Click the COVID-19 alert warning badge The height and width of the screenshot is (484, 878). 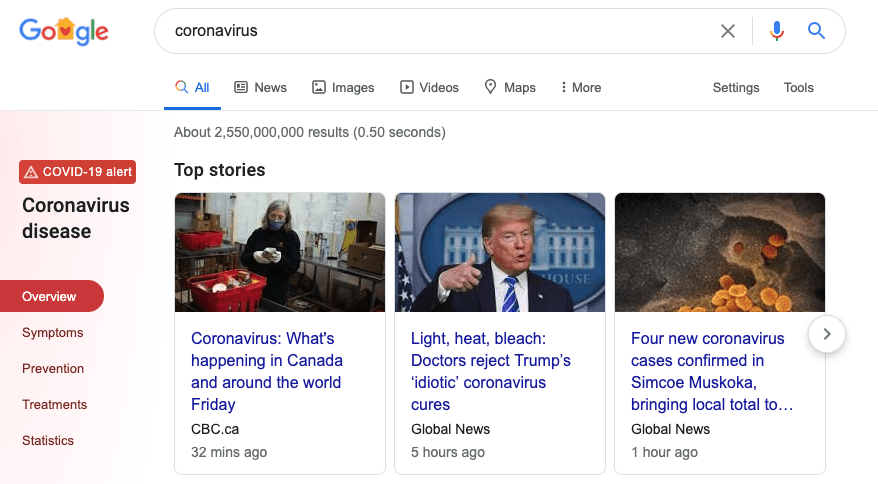pyautogui.click(x=77, y=172)
